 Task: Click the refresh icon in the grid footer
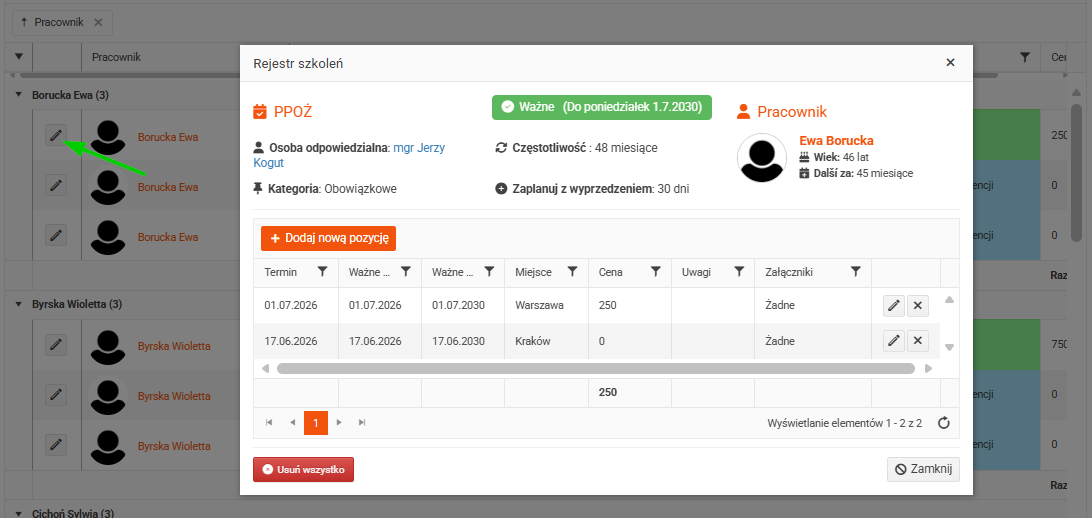coord(944,423)
